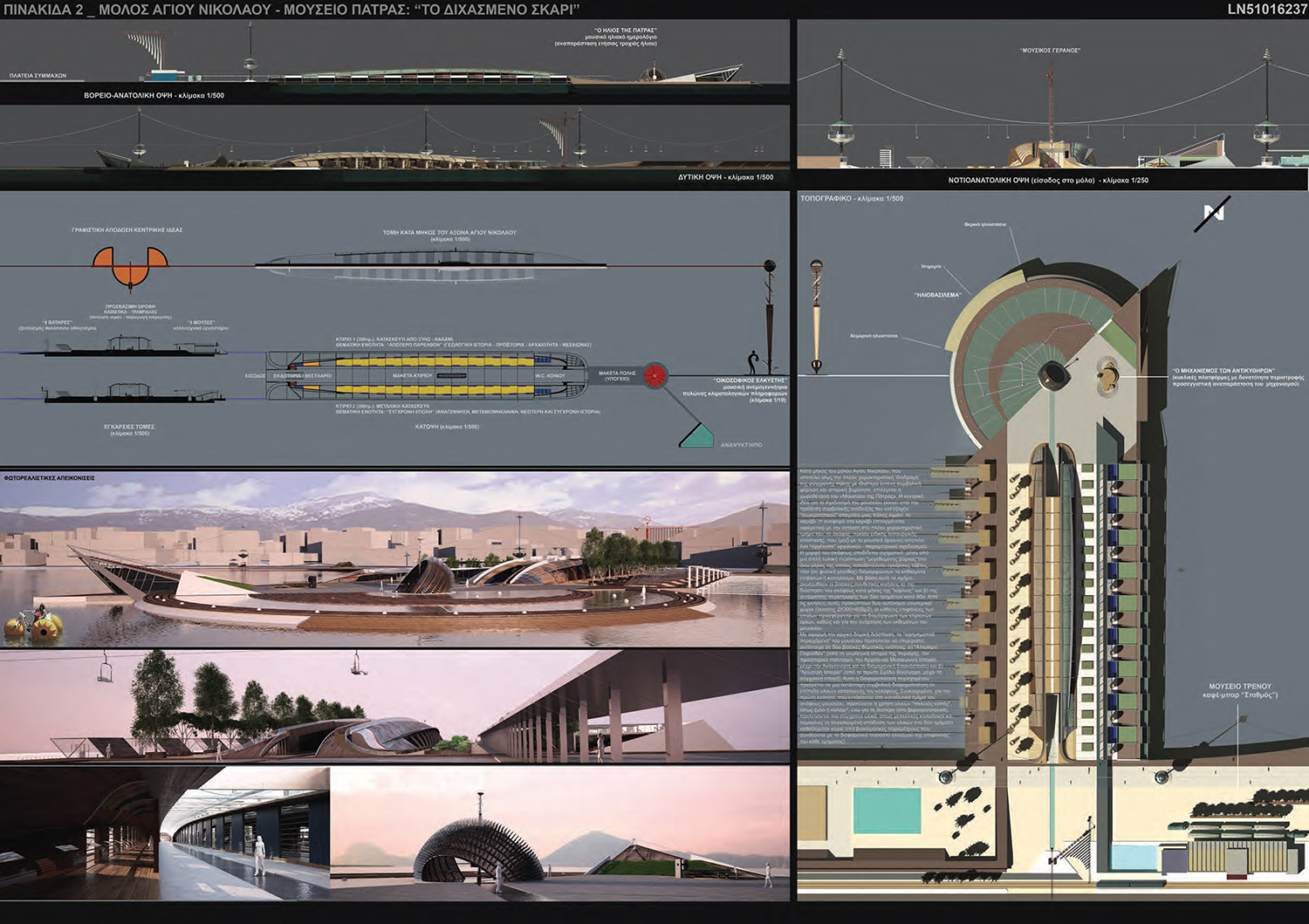
Task: Click the 'Θερινό ηλιοστάσιο' annotation
Action: [x=985, y=224]
